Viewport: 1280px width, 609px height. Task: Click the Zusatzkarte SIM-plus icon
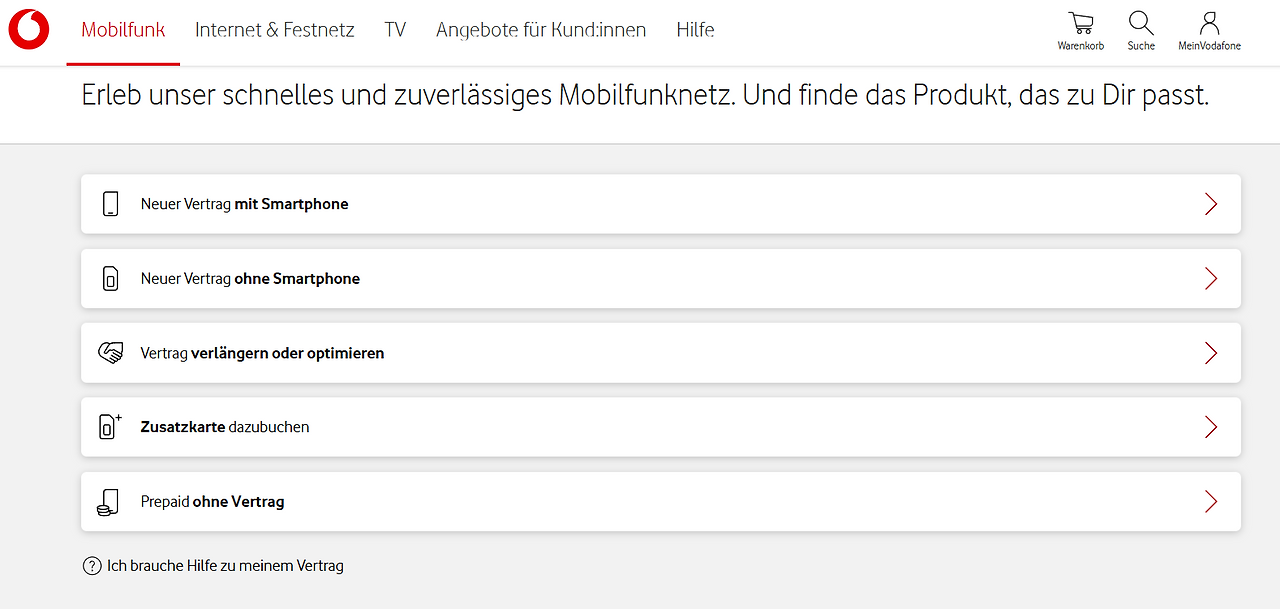pyautogui.click(x=110, y=427)
